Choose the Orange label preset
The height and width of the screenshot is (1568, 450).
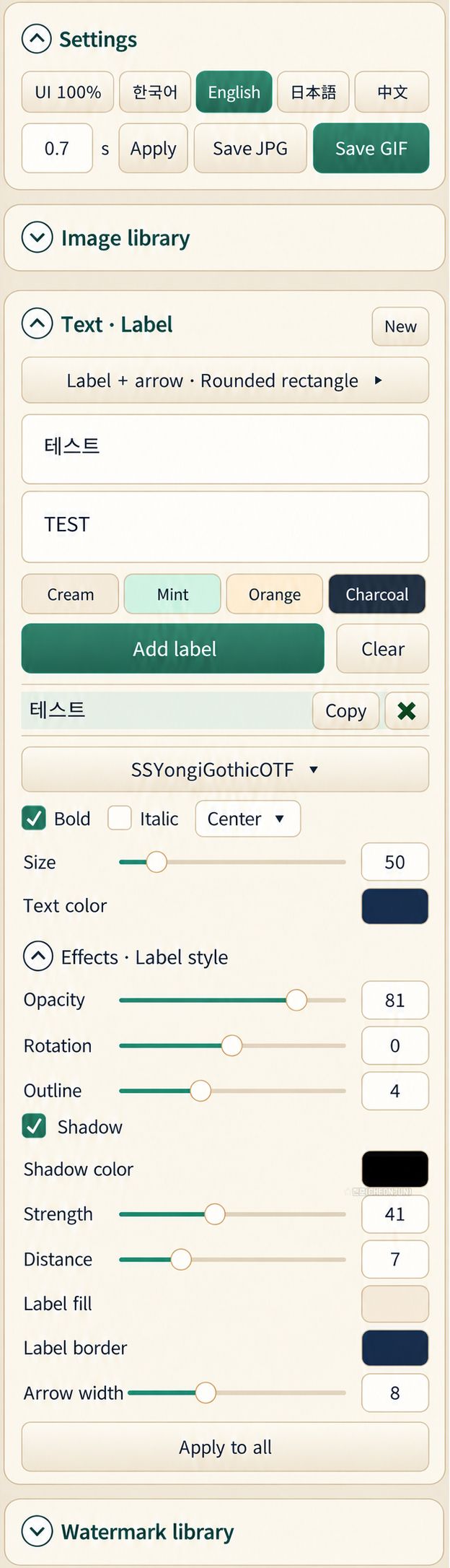click(x=275, y=594)
